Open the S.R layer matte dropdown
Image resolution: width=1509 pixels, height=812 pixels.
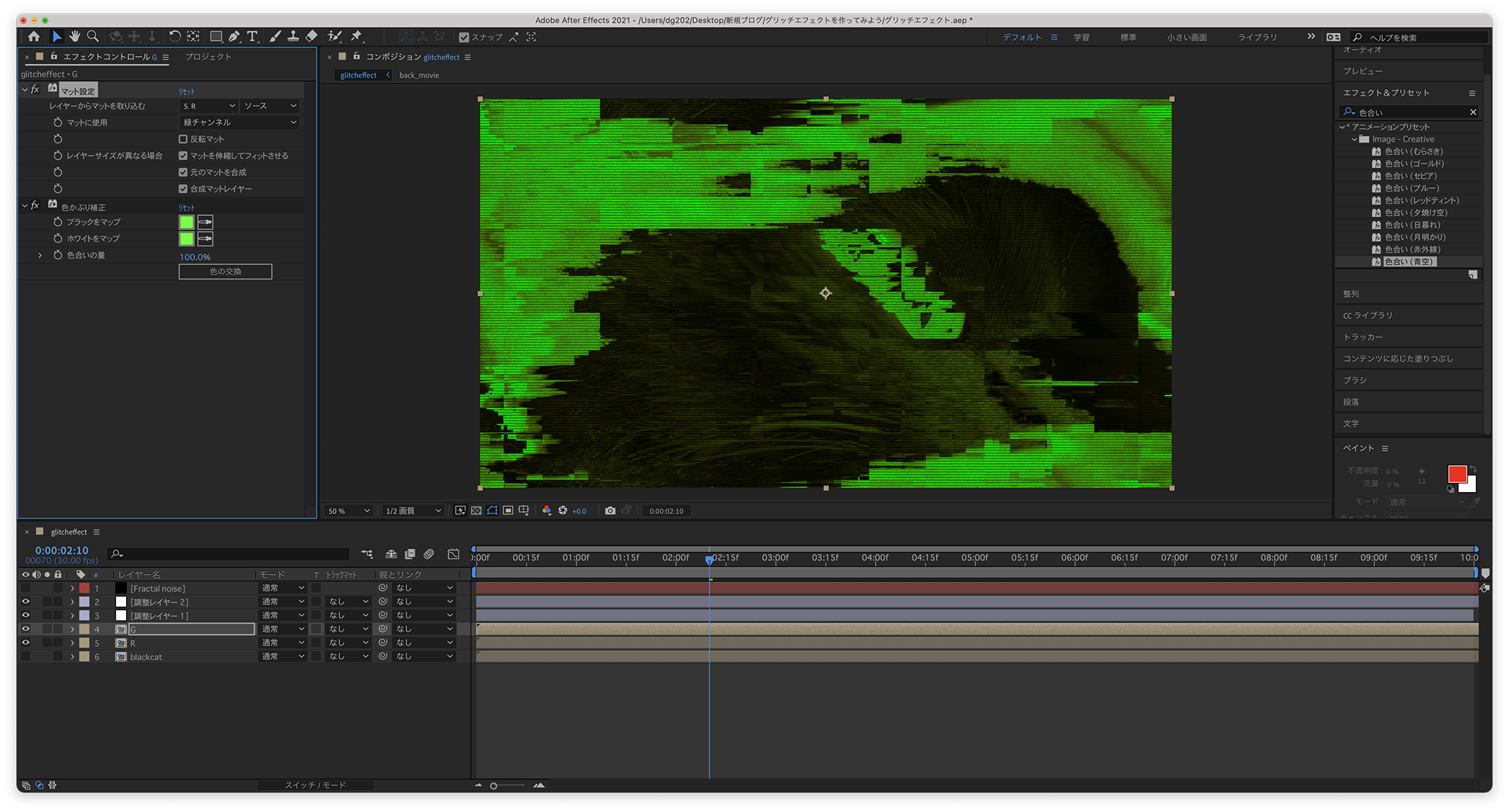[x=208, y=106]
